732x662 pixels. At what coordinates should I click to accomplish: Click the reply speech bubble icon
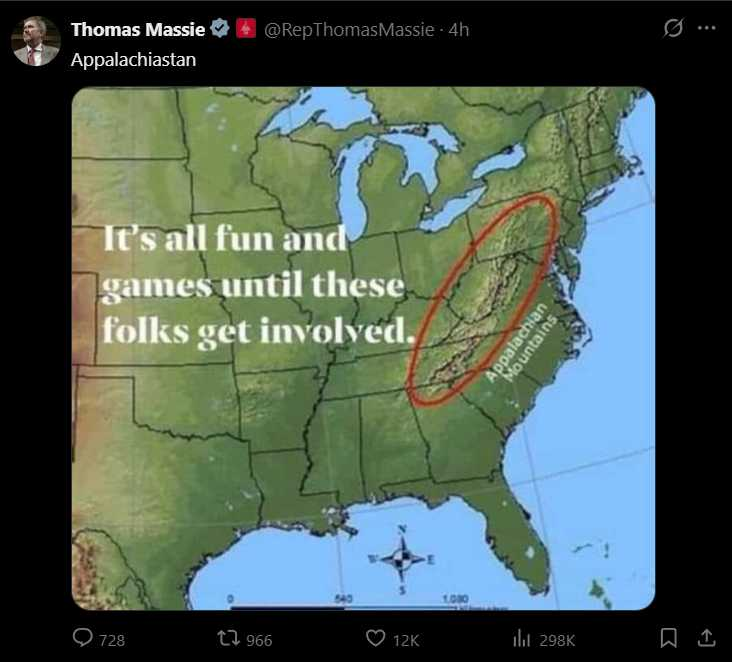(83, 638)
